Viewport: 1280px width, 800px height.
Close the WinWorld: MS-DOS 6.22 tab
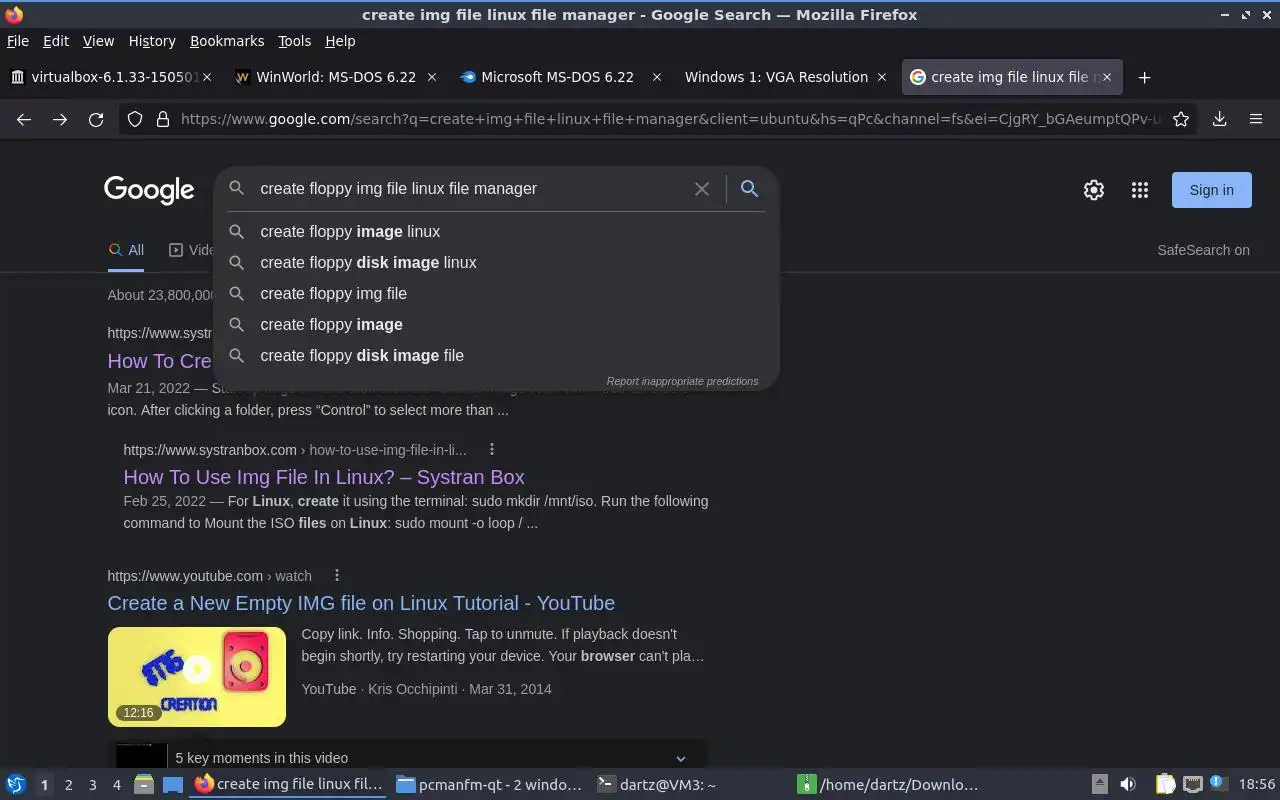tap(432, 77)
